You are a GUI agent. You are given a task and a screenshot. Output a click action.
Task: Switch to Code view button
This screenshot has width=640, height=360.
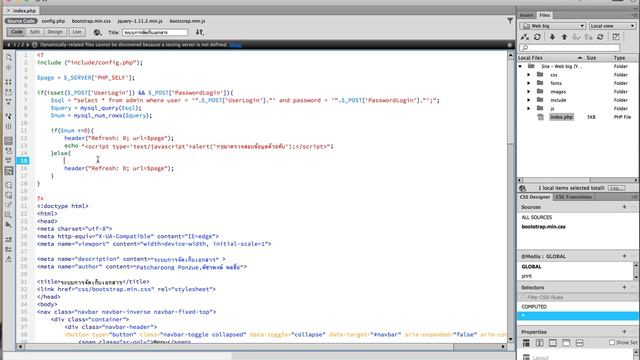pos(17,32)
